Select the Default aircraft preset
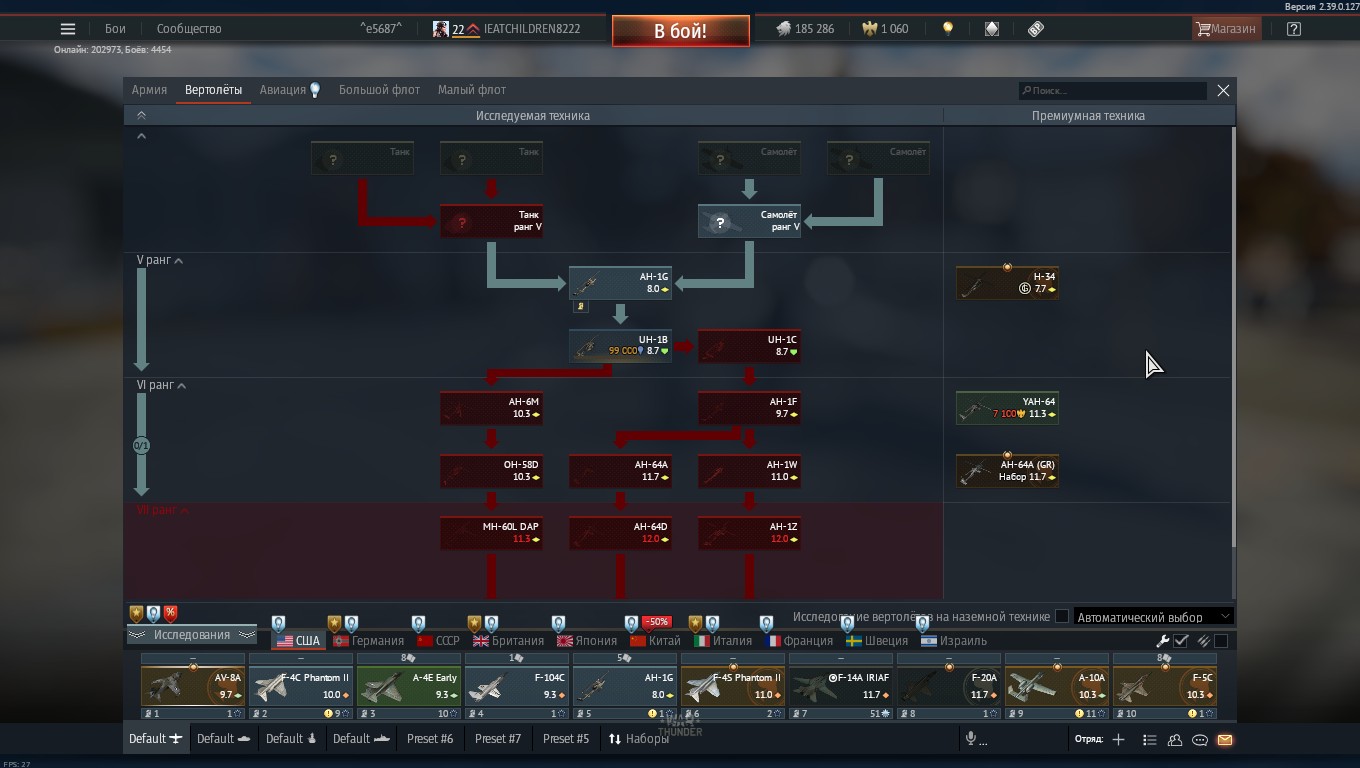1360x768 pixels. coord(155,739)
